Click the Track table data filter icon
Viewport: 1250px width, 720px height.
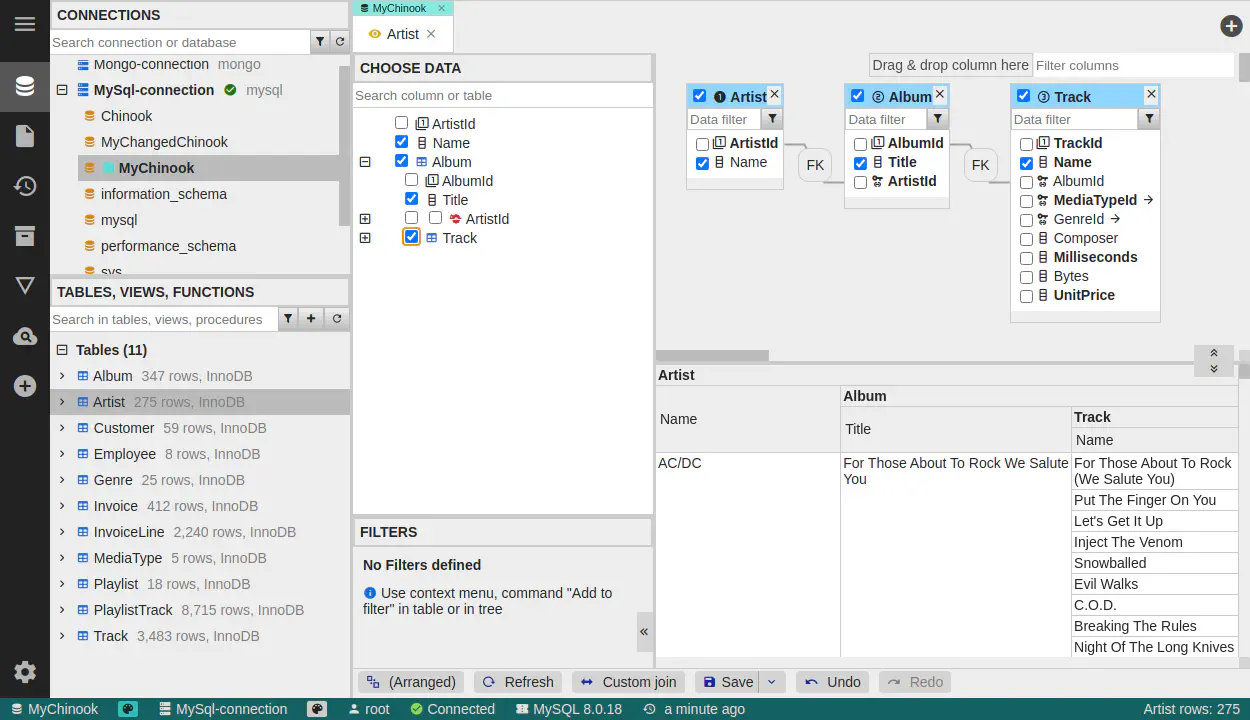[1149, 119]
